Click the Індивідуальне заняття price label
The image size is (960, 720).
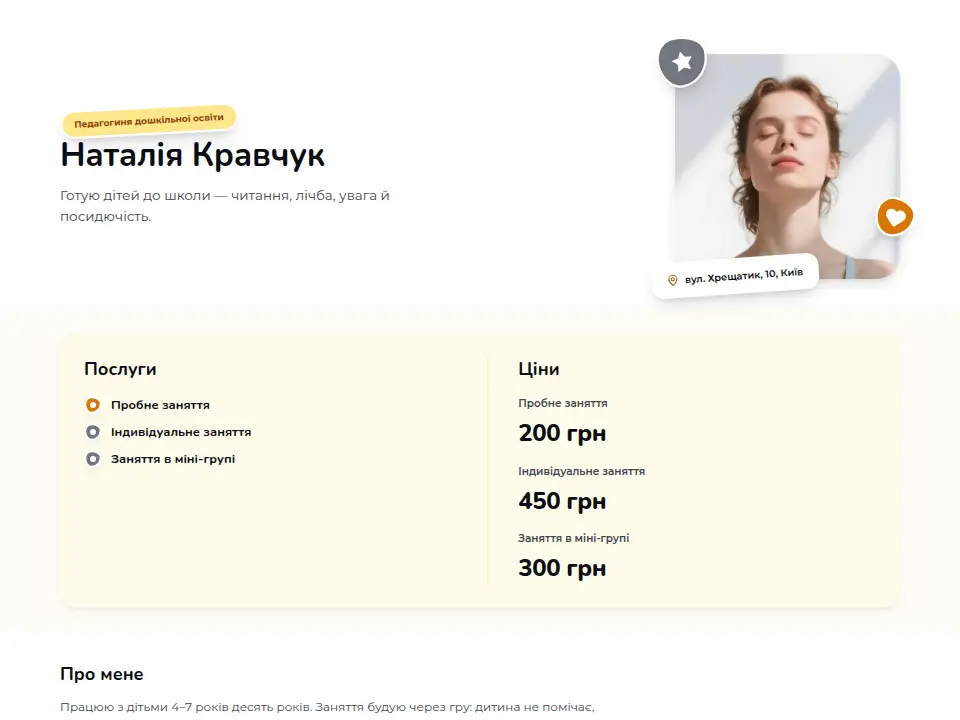coord(582,471)
